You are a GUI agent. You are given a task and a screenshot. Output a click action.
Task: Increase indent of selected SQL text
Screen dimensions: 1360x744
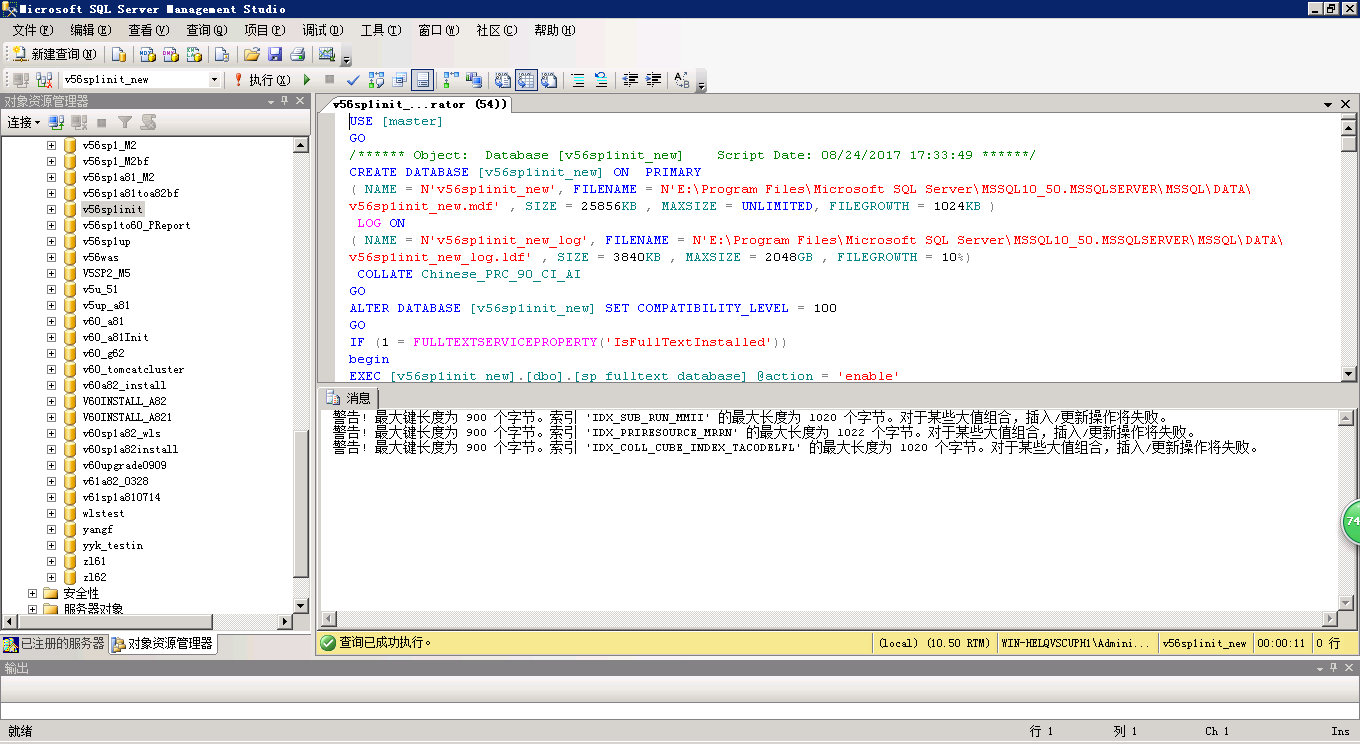coord(652,79)
